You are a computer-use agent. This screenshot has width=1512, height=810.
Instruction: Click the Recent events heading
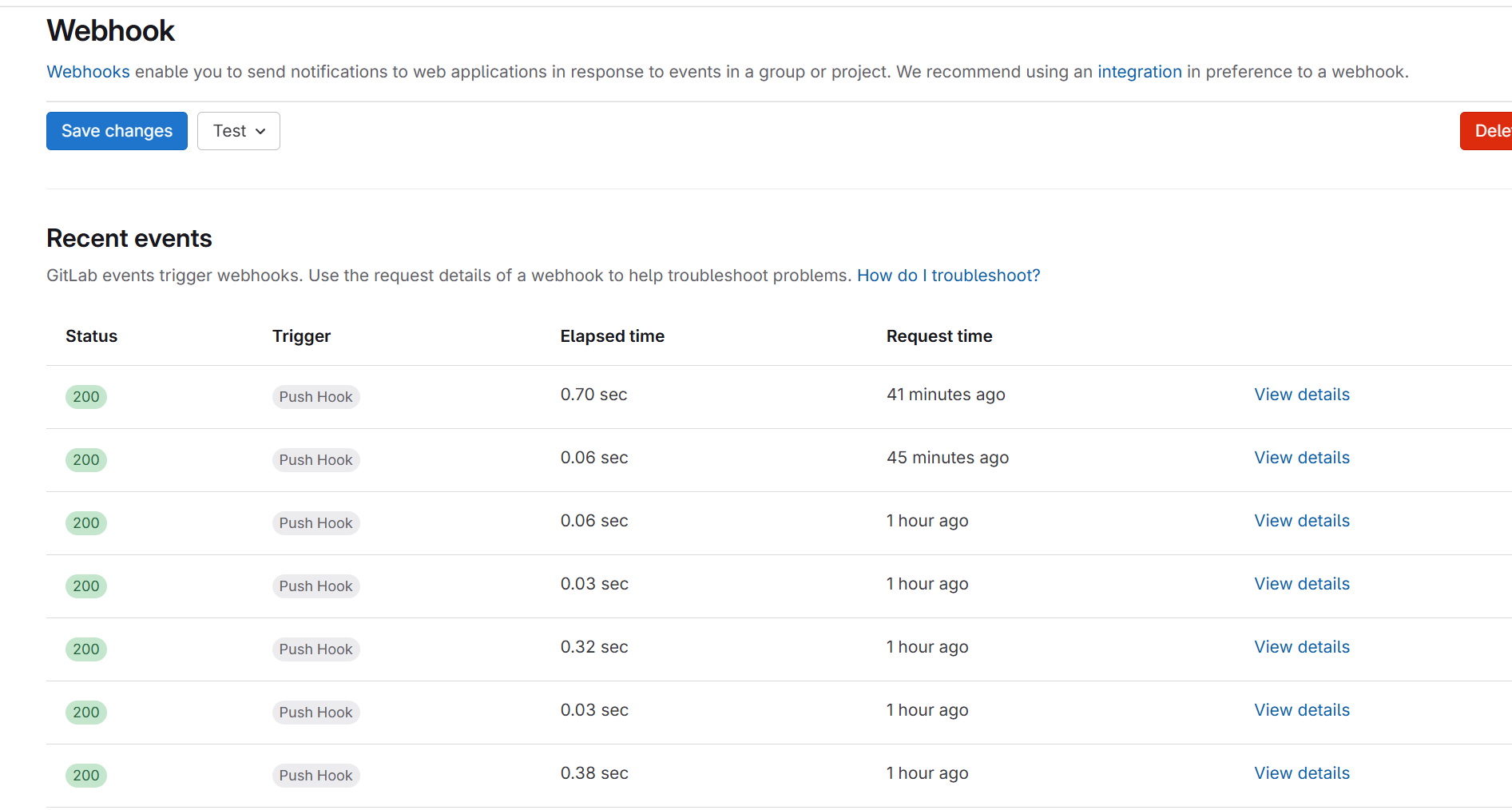129,239
